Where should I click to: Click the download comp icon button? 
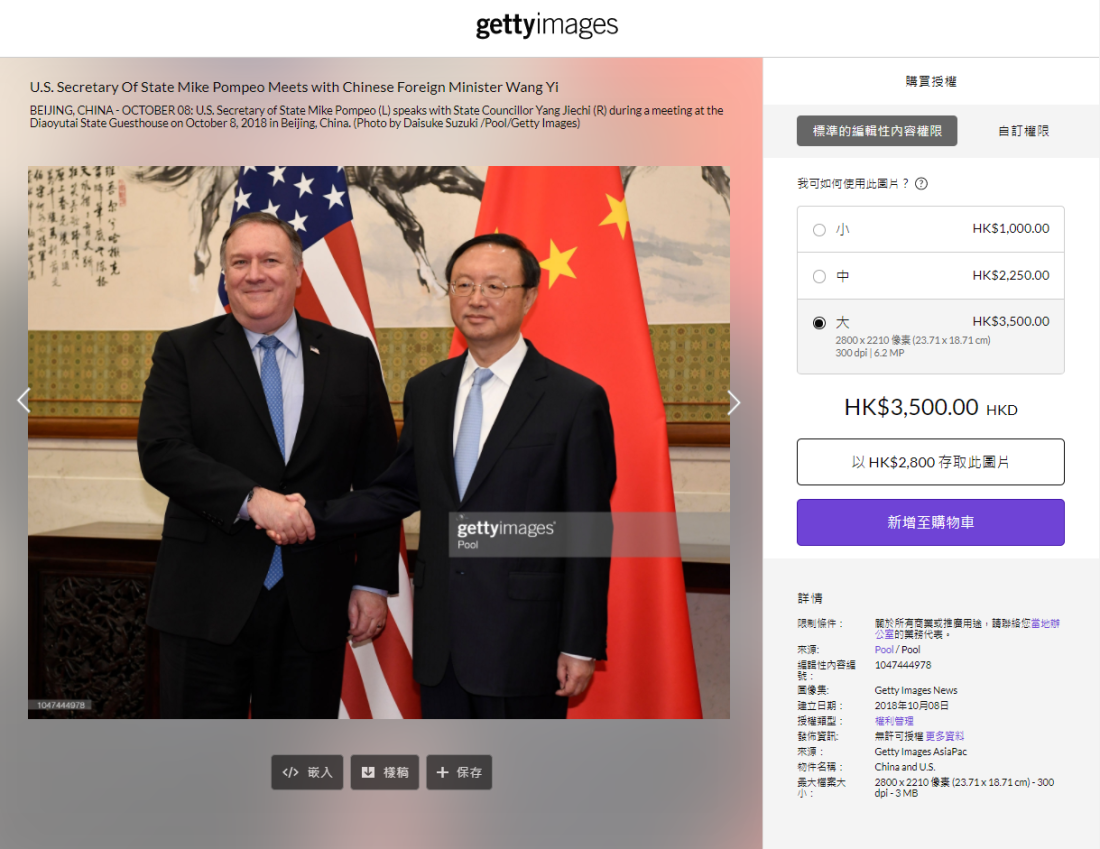pyautogui.click(x=384, y=772)
